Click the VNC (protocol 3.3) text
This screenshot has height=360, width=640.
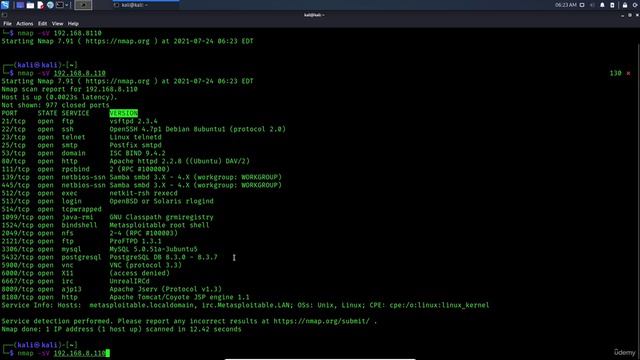[145, 265]
